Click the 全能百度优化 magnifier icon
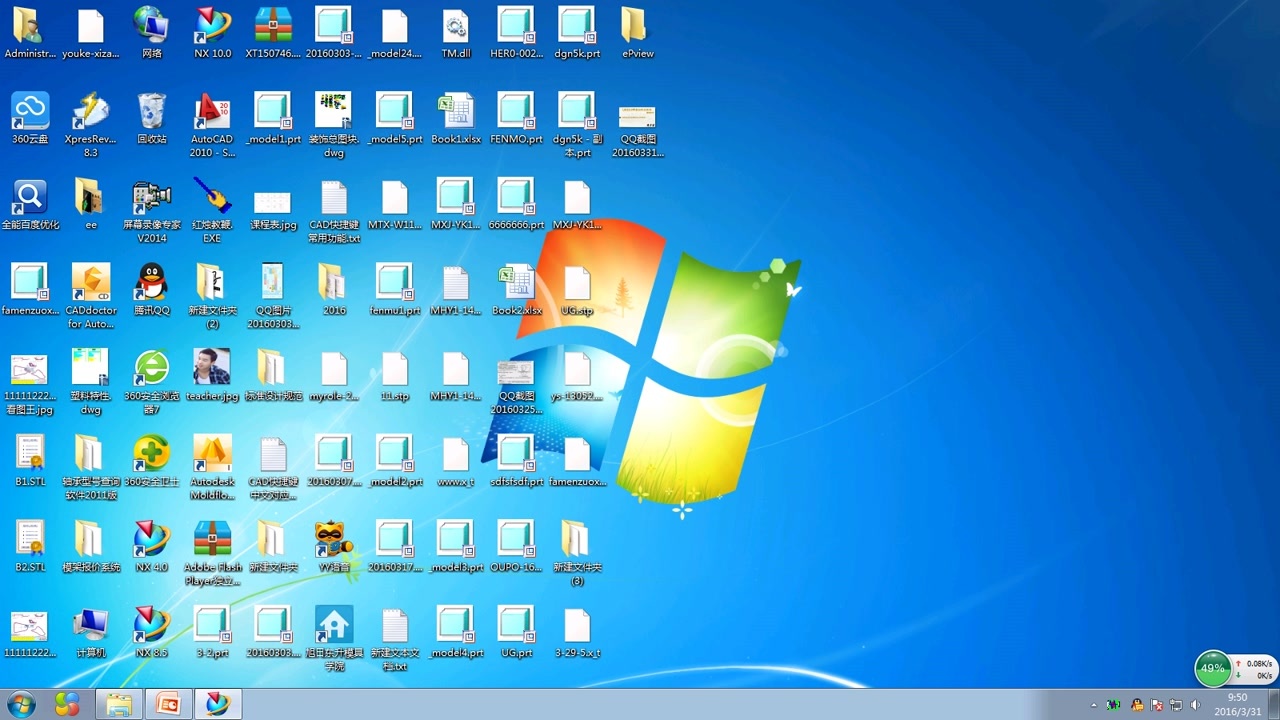1280x720 pixels. [30, 204]
